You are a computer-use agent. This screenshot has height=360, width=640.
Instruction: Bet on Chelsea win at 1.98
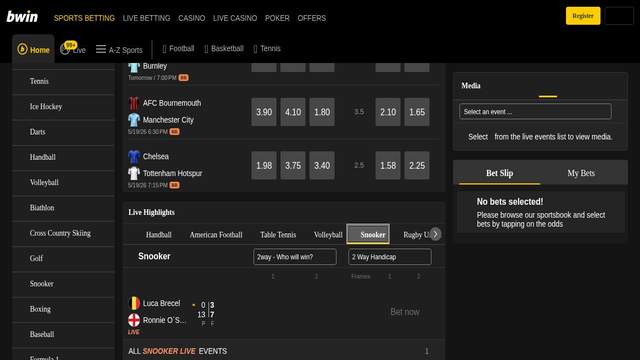(264, 165)
